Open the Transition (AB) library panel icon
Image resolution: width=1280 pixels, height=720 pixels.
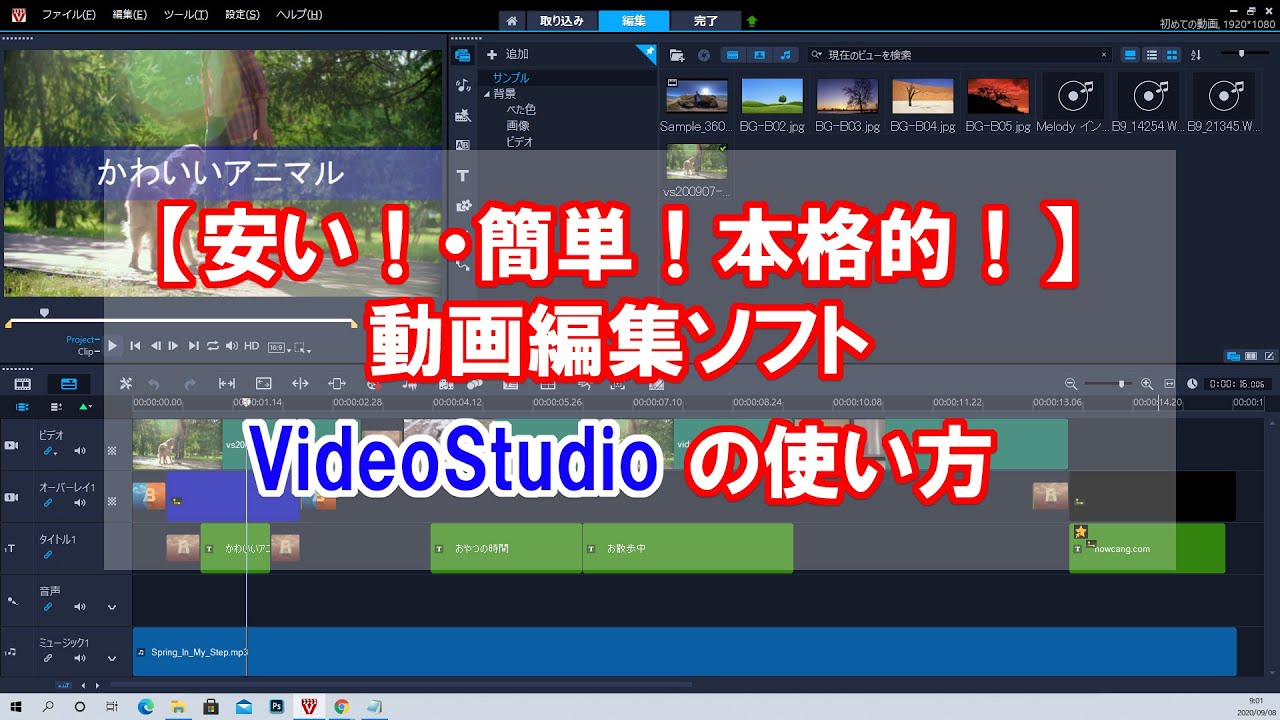tap(462, 145)
